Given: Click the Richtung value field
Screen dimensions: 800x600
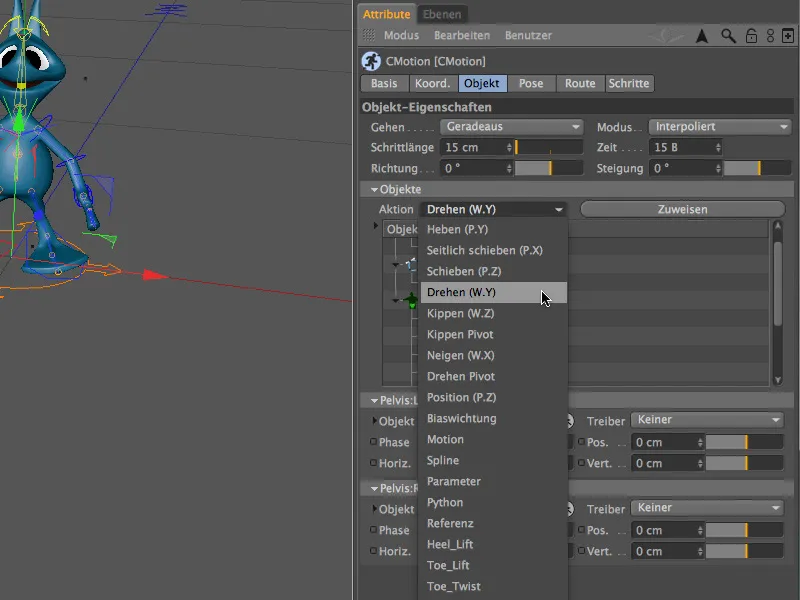Looking at the screenshot, I should pyautogui.click(x=477, y=168).
